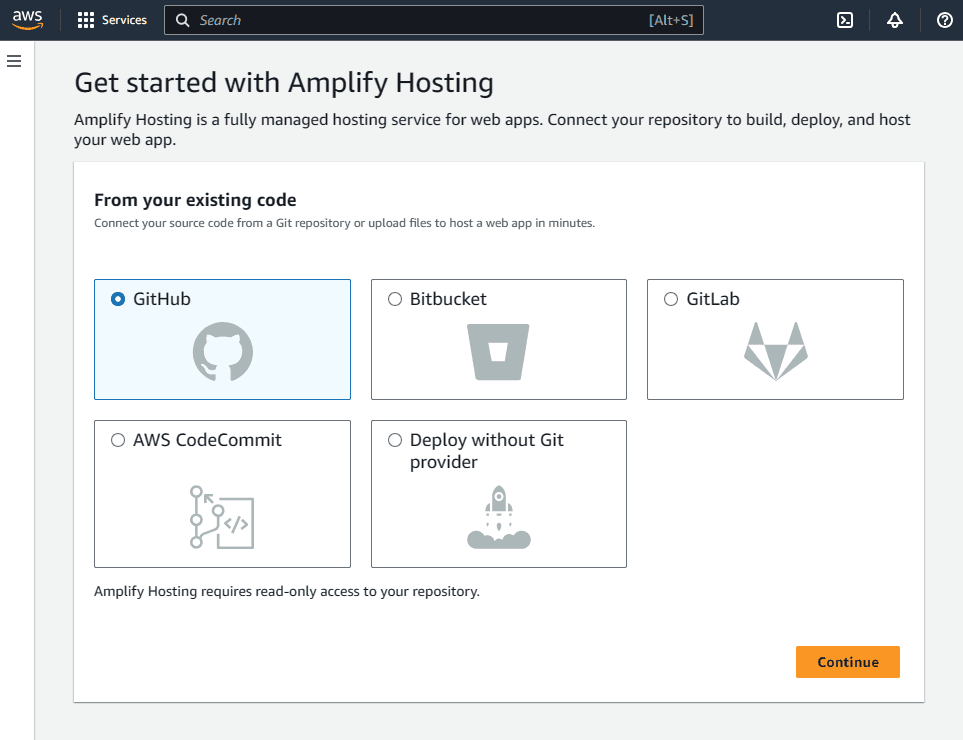Open the AWS home logo
963x740 pixels.
point(28,20)
